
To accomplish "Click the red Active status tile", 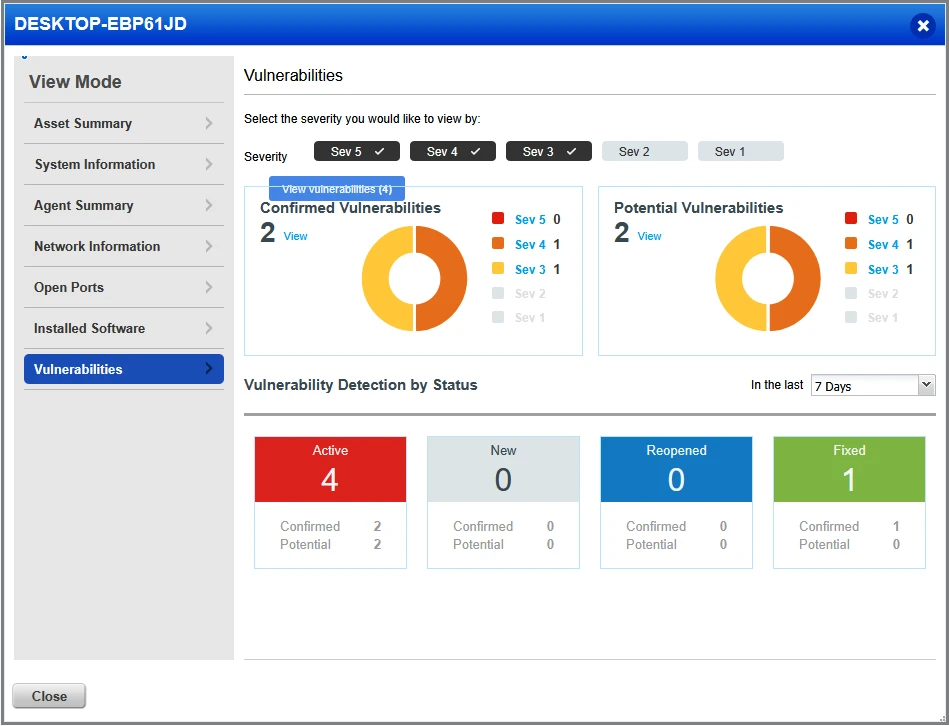I will 330,469.
